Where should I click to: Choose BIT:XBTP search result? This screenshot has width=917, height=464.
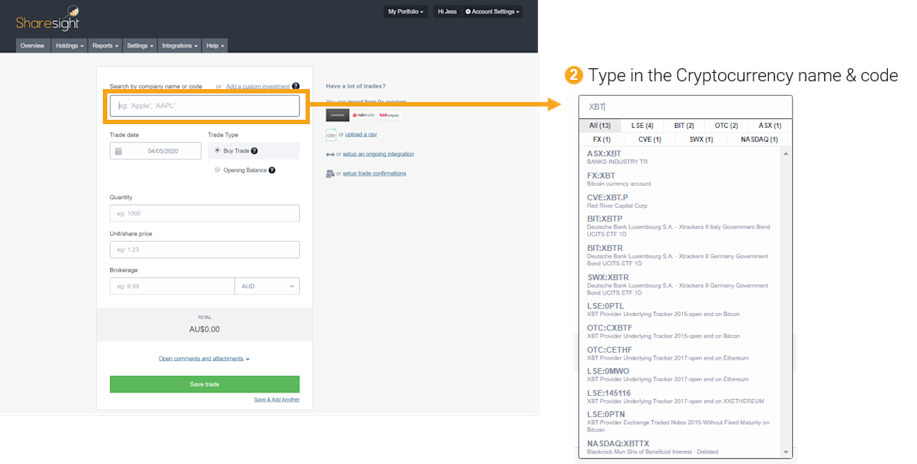[681, 226]
